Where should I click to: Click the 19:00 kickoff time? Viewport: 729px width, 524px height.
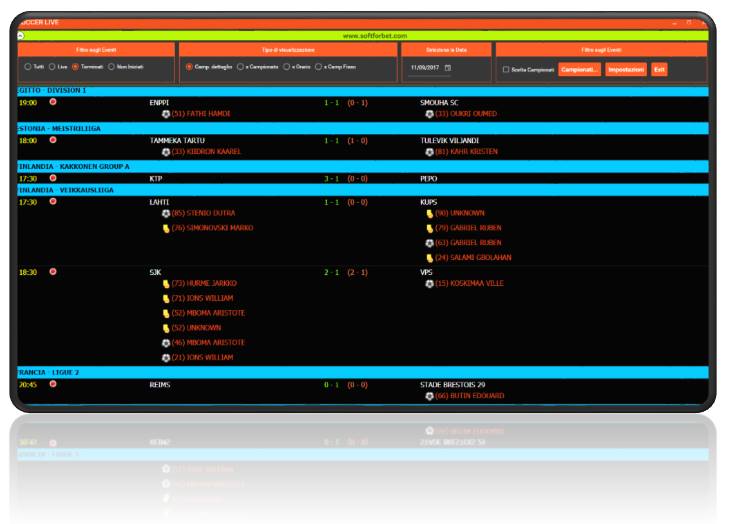pos(28,103)
